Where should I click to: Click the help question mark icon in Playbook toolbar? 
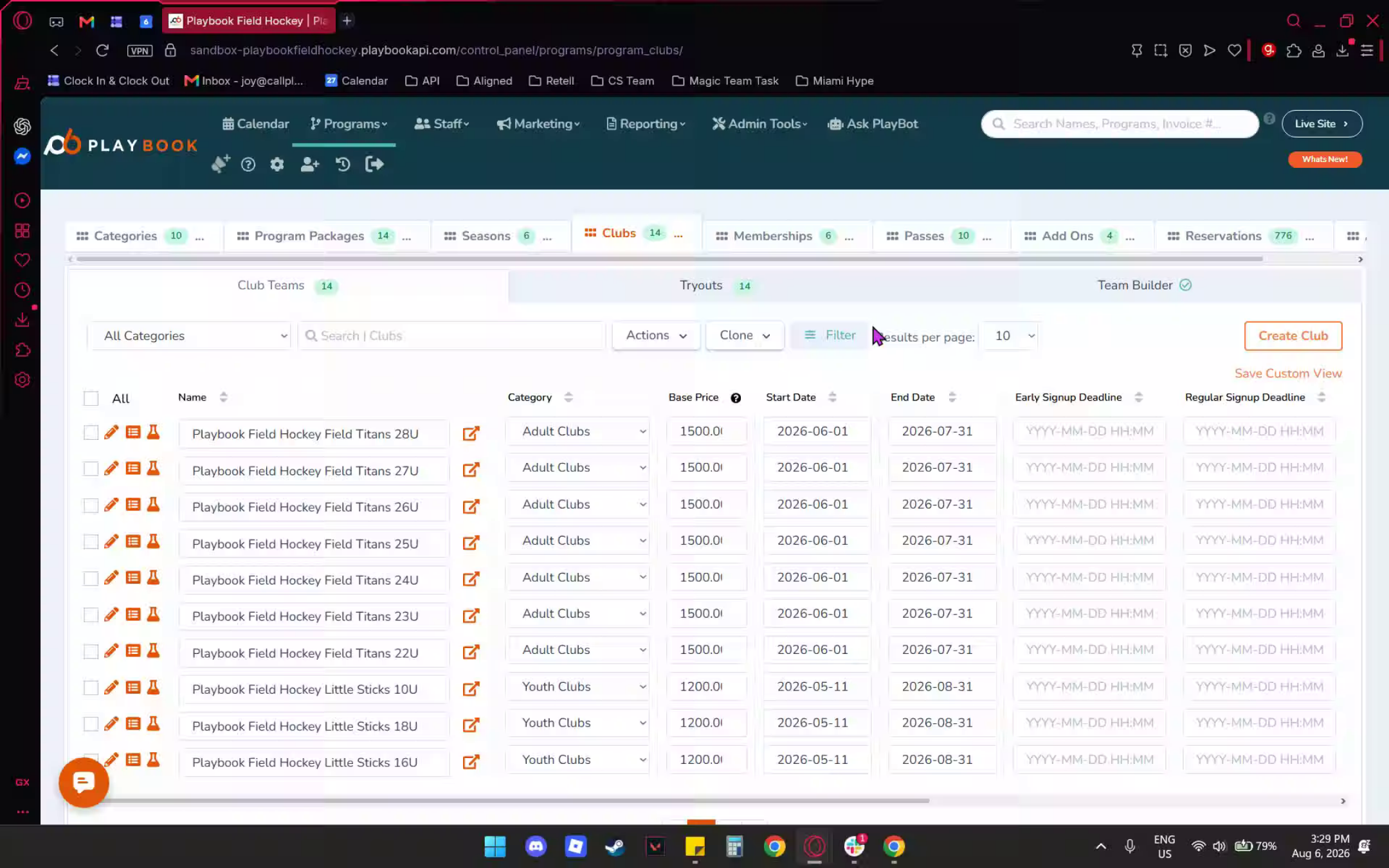248,165
